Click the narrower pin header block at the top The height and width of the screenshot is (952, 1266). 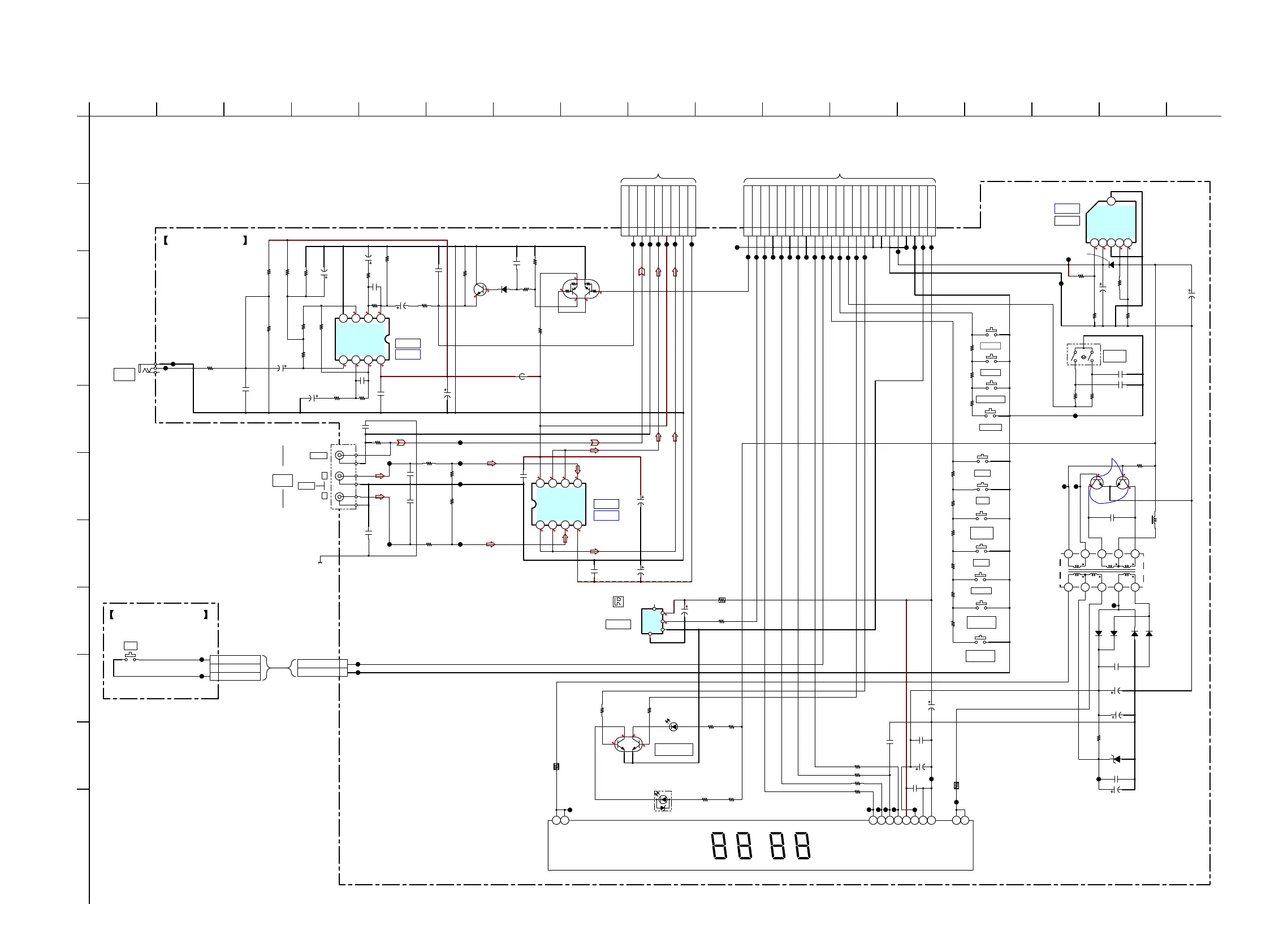pyautogui.click(x=658, y=210)
